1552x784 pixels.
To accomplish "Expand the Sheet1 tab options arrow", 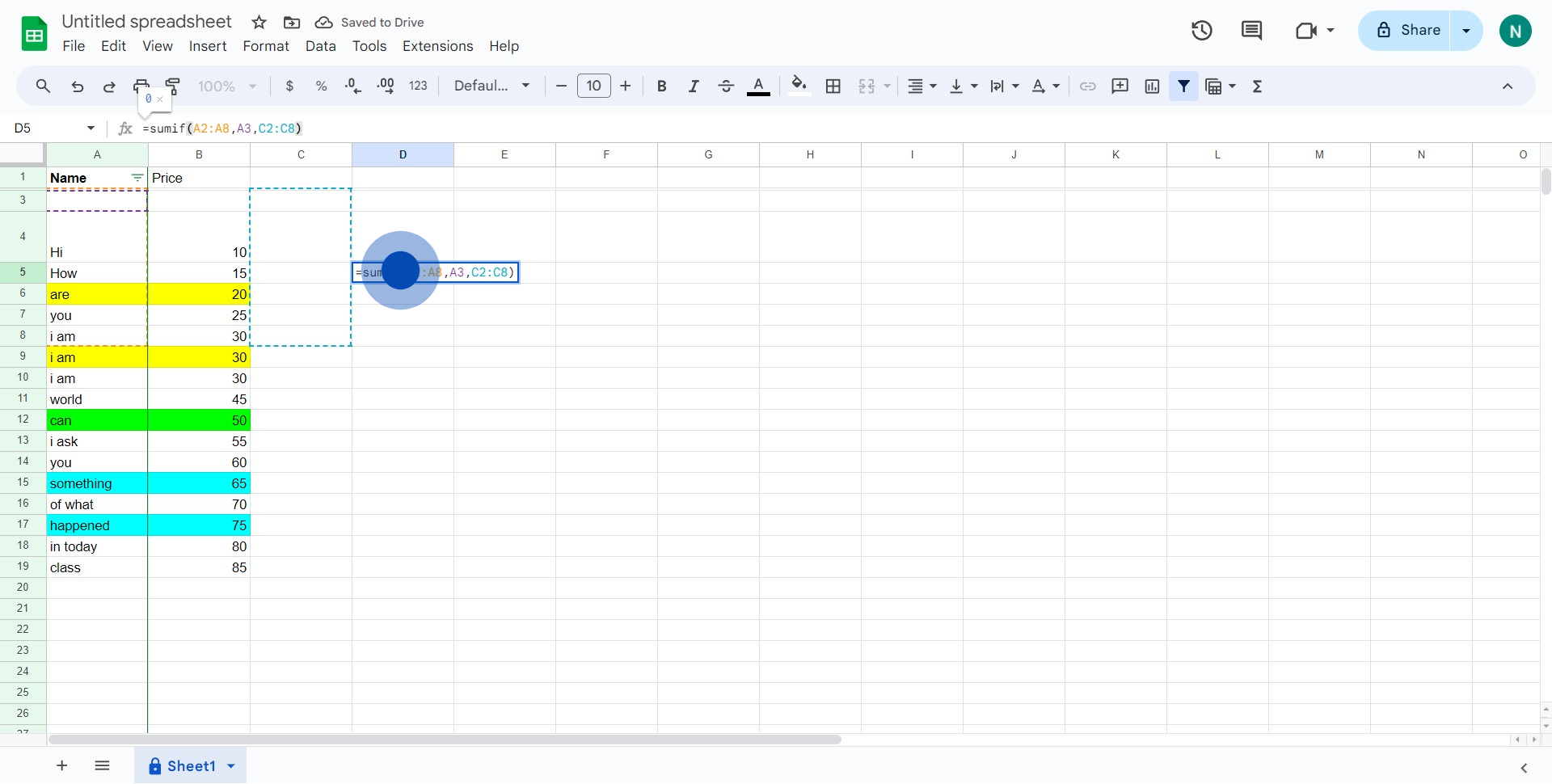I will pos(231,766).
